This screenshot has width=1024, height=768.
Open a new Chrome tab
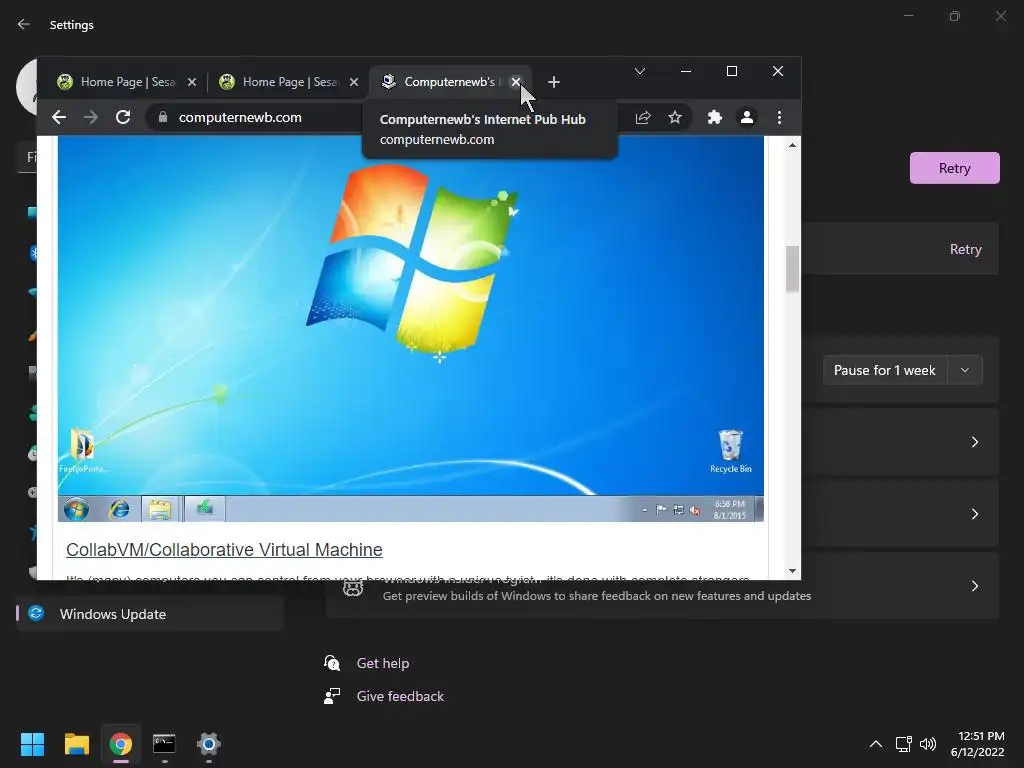pyautogui.click(x=554, y=82)
